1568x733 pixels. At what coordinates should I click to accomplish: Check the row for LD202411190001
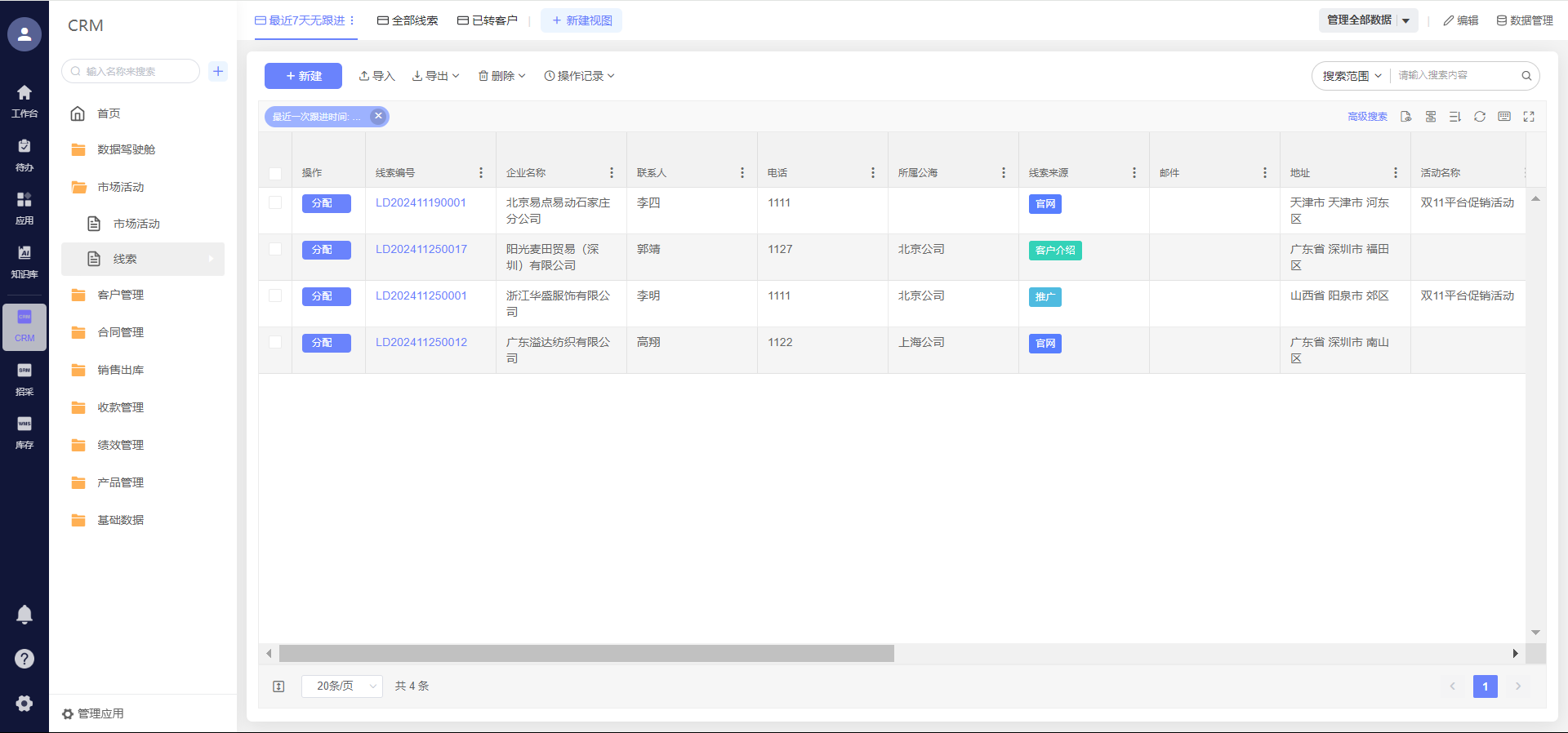point(275,203)
